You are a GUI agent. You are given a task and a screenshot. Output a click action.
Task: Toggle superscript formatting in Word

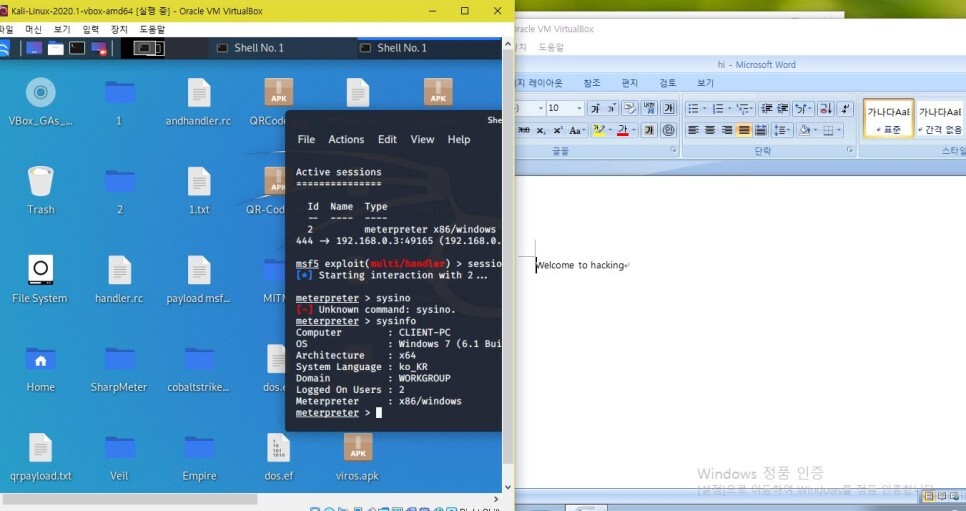point(558,130)
